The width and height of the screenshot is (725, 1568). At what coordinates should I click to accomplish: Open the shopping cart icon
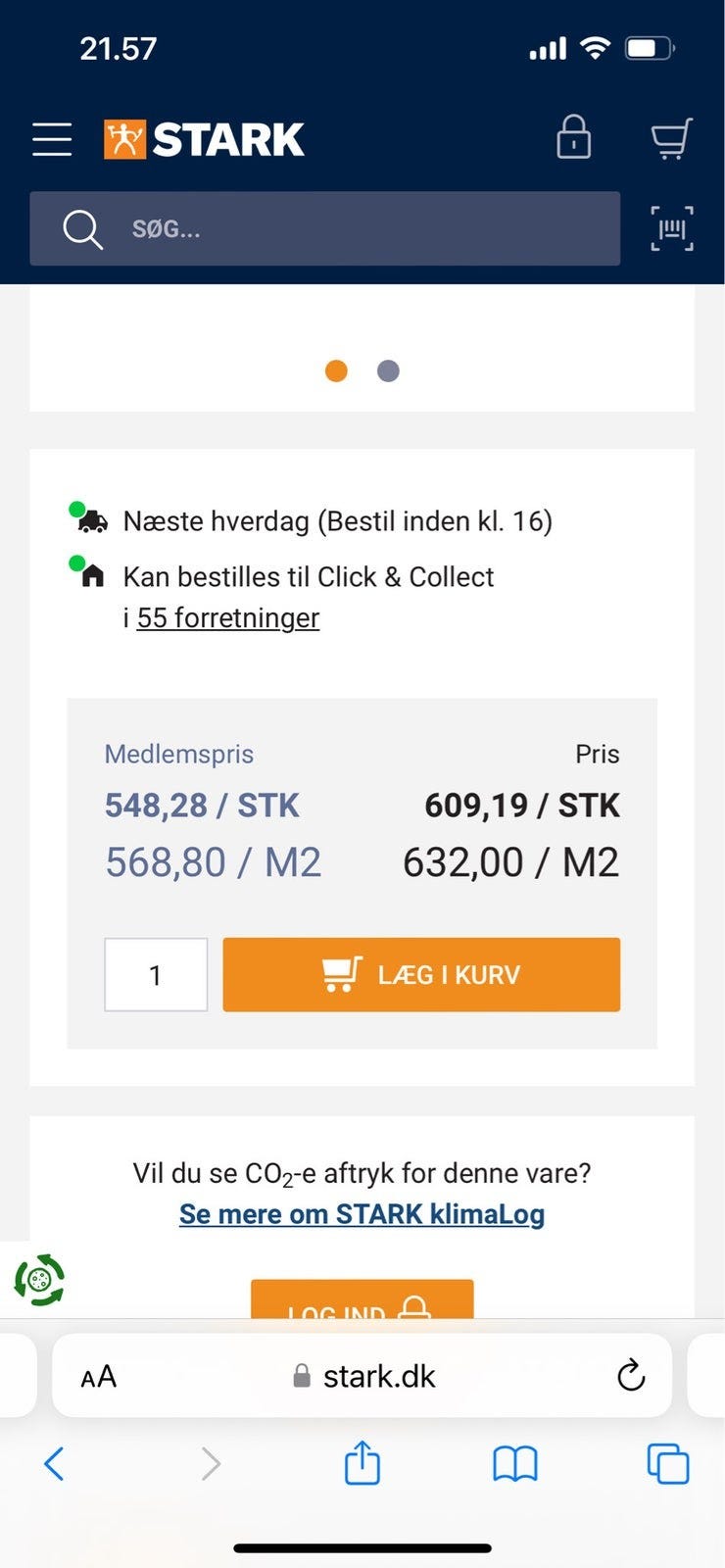click(x=672, y=138)
